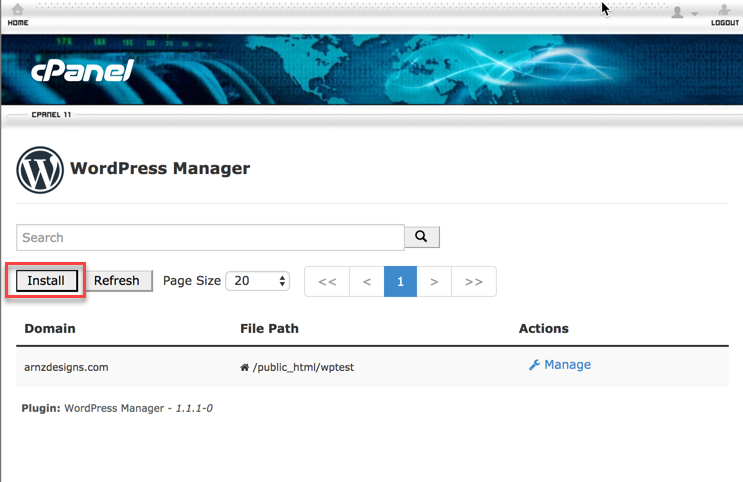Click the CPANEL 11 label

coord(51,115)
